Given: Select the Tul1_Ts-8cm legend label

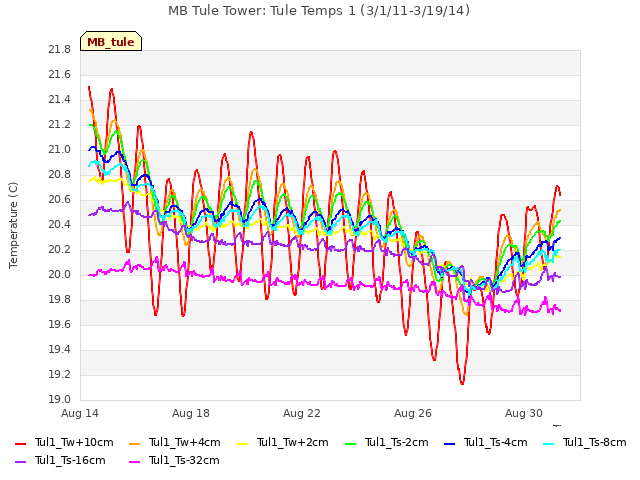Looking at the screenshot, I should [595, 442].
